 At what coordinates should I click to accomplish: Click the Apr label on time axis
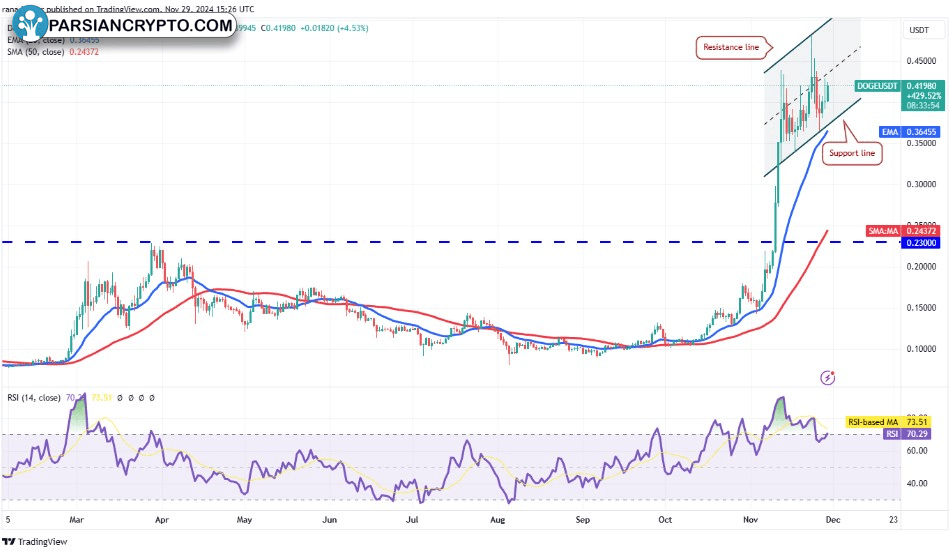pyautogui.click(x=161, y=520)
